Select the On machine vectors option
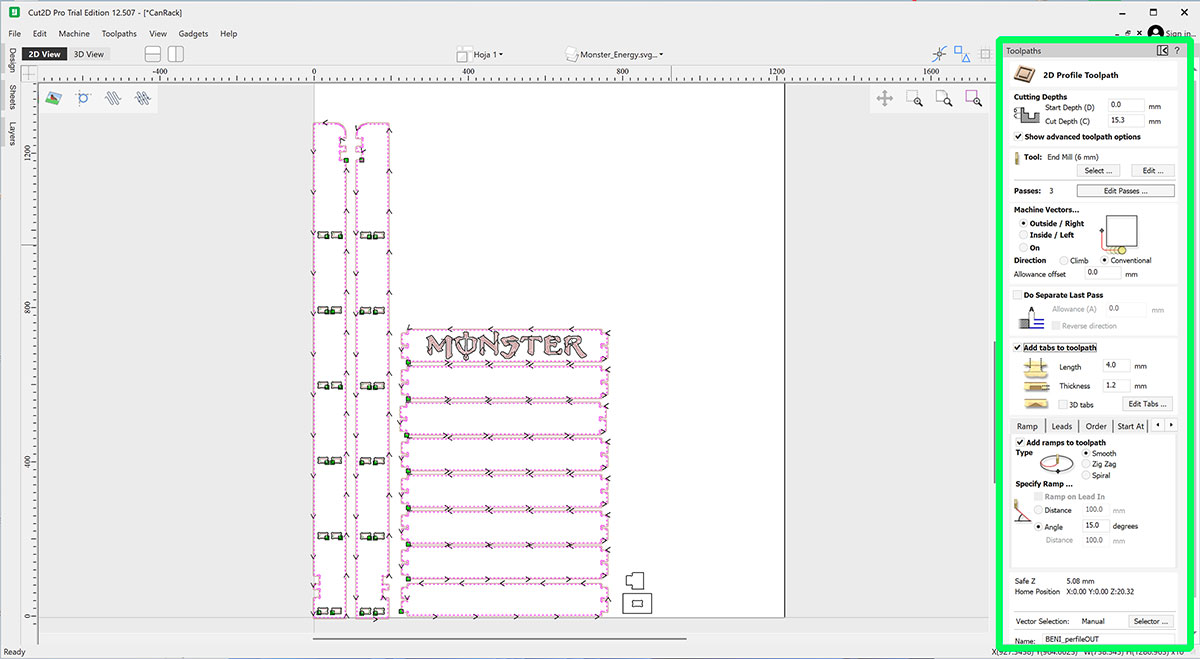Image resolution: width=1200 pixels, height=659 pixels. pyautogui.click(x=1023, y=247)
